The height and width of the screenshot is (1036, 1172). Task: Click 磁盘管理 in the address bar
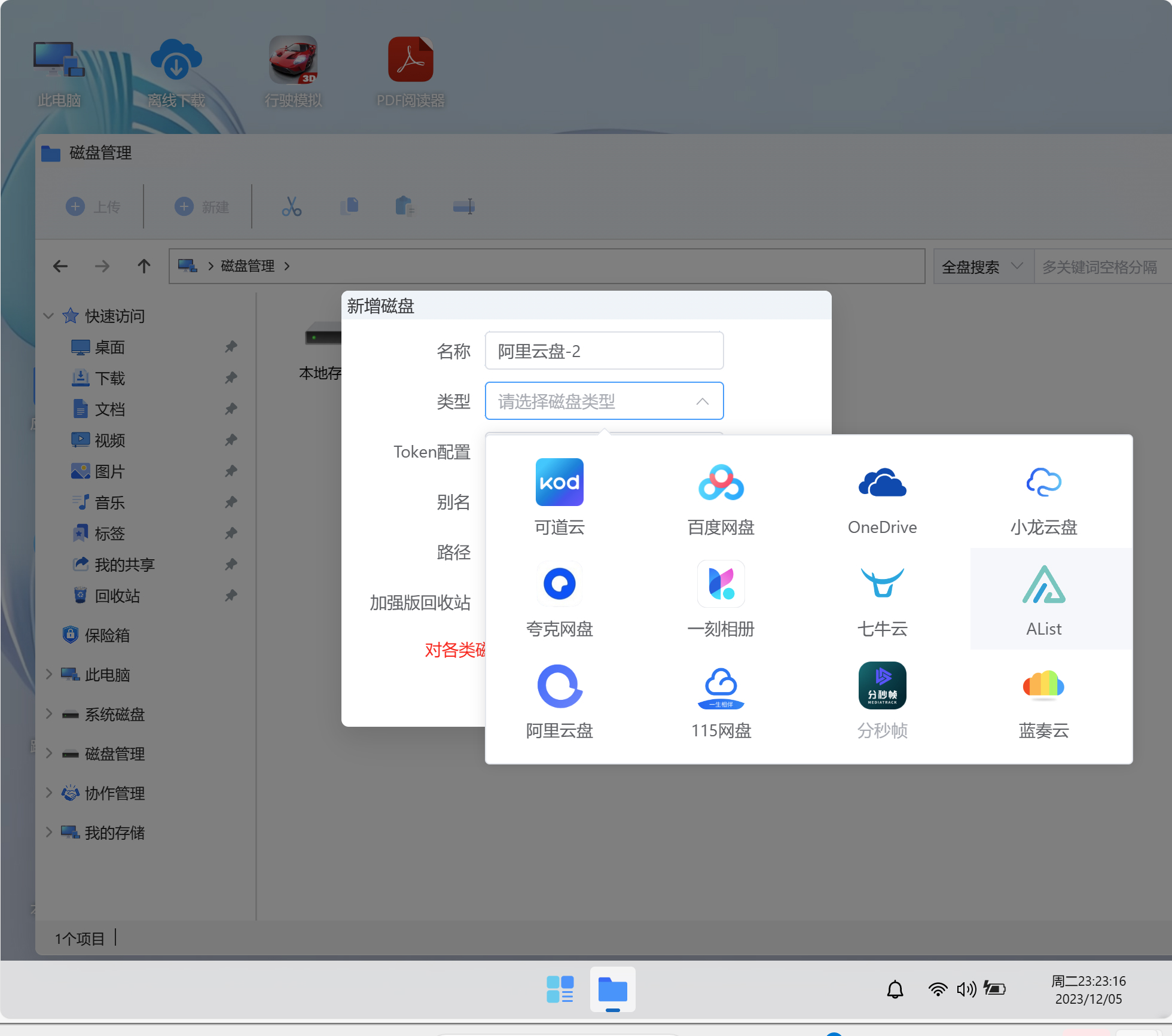point(248,266)
